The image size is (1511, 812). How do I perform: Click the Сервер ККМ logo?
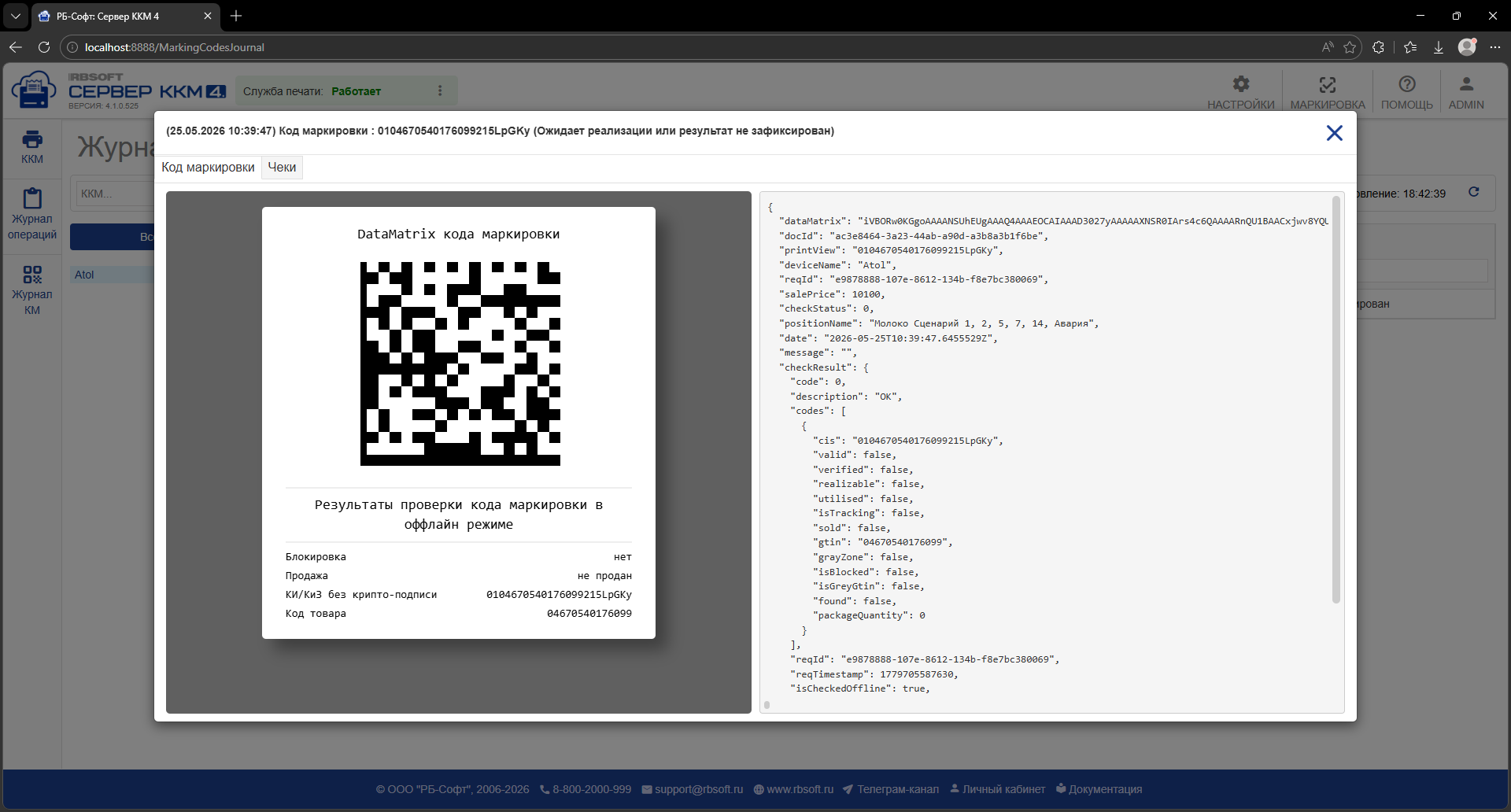click(x=118, y=91)
